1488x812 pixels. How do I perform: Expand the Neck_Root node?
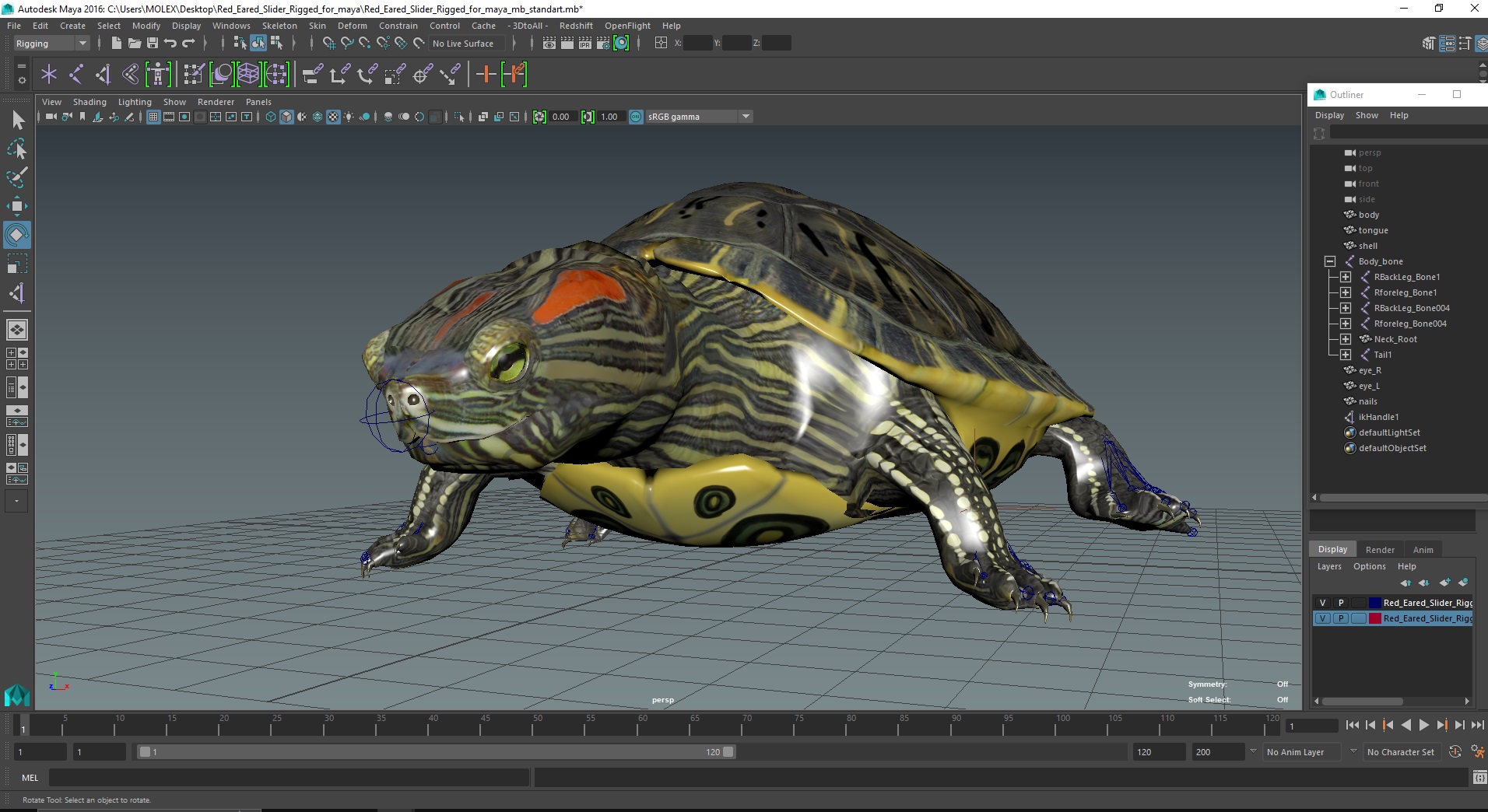coord(1346,339)
